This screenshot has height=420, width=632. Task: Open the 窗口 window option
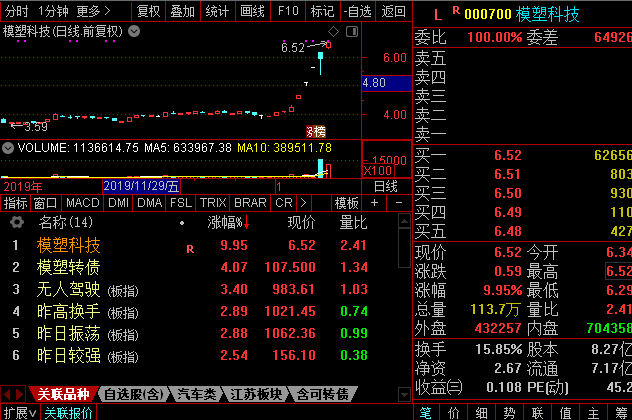[45, 203]
